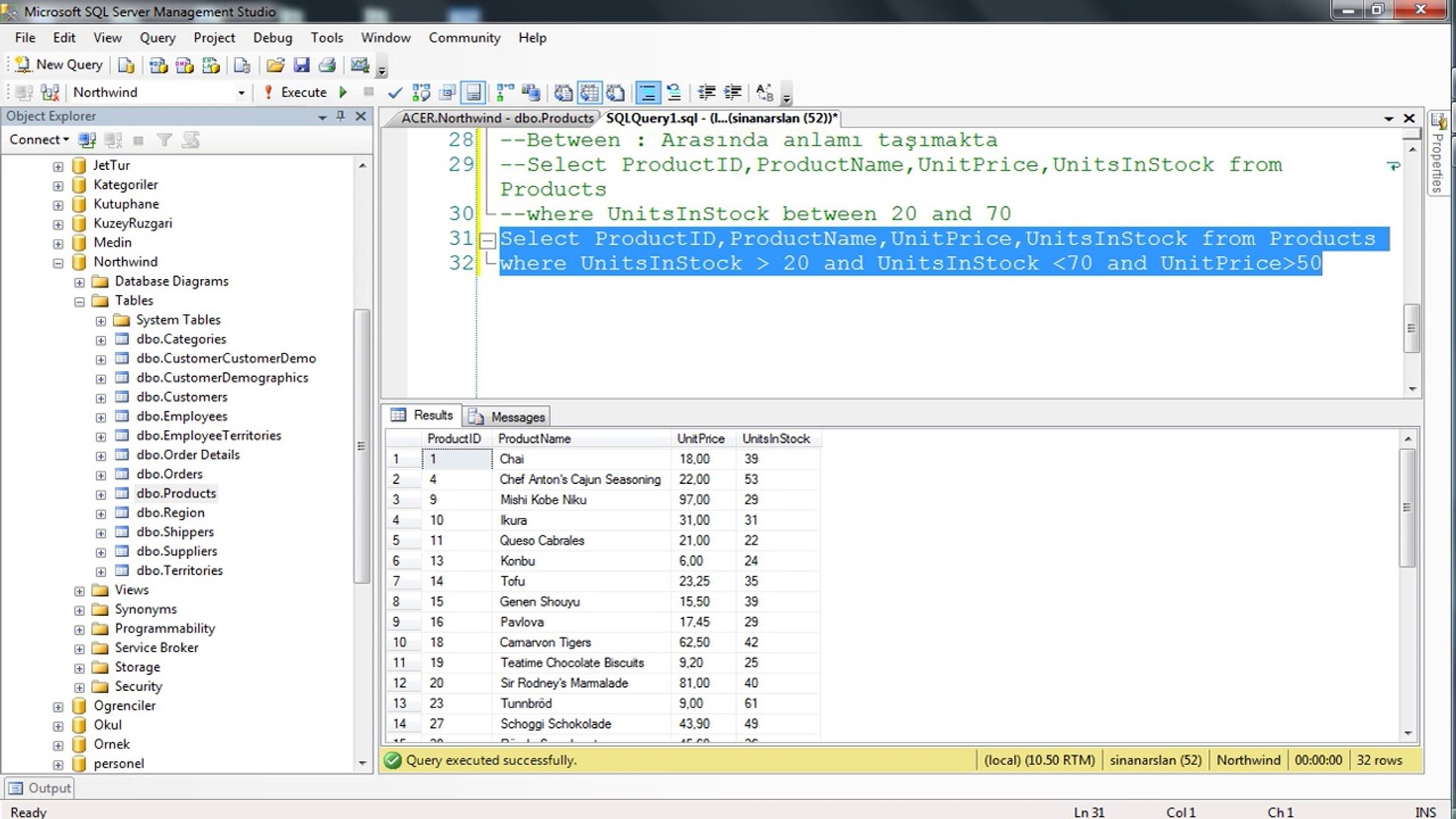Click the Database Engine Query icon
Viewport: 1456px width, 819px height.
coord(127,65)
